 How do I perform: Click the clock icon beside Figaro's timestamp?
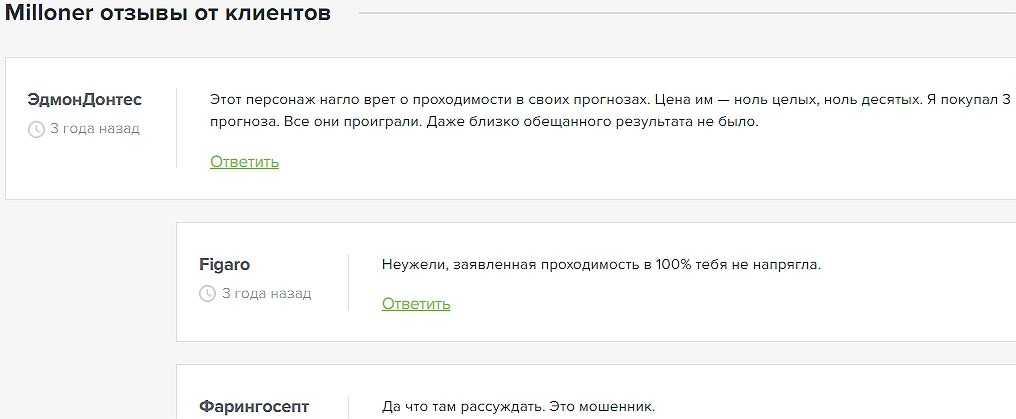207,294
